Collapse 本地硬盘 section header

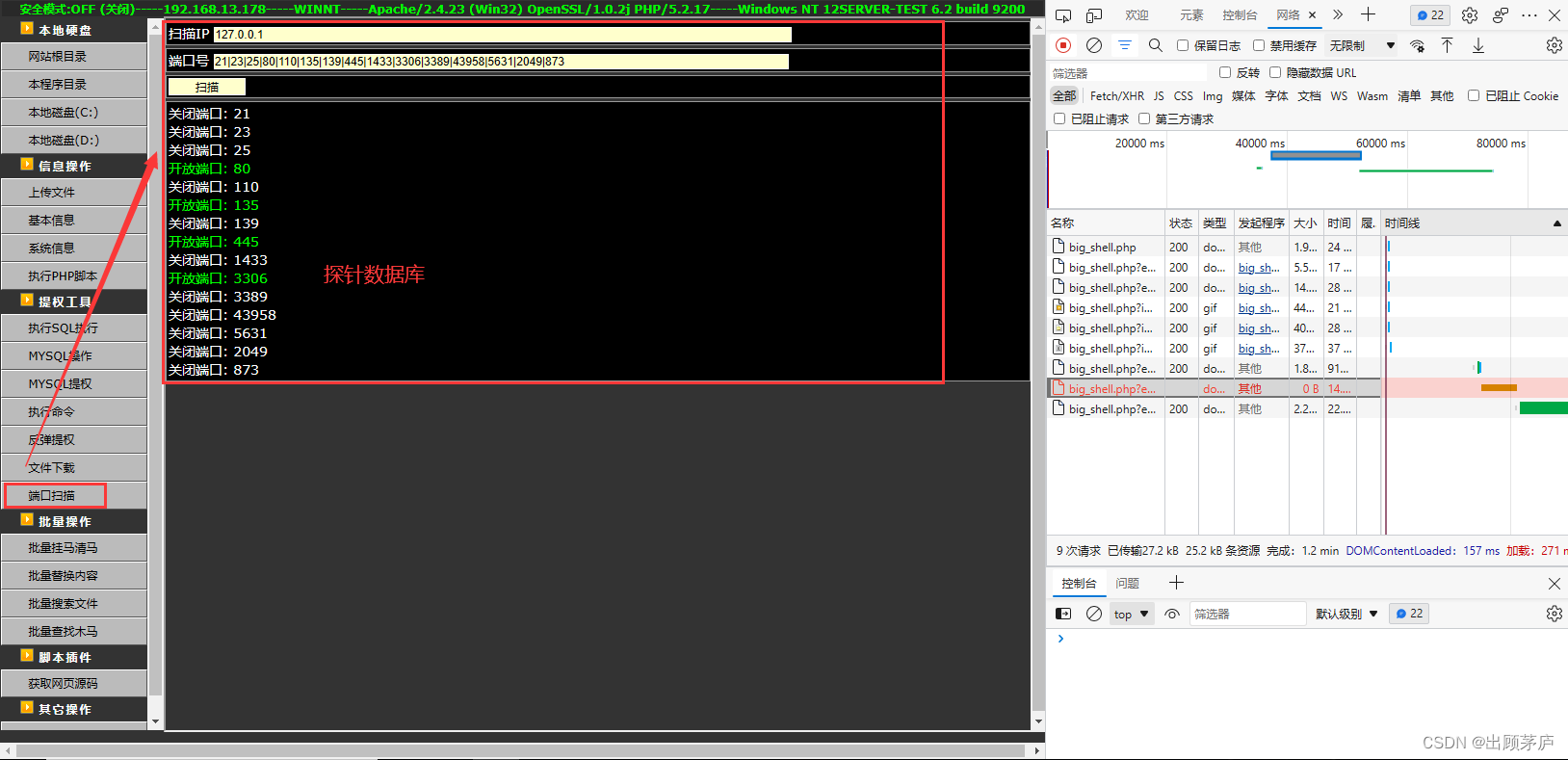click(x=73, y=30)
